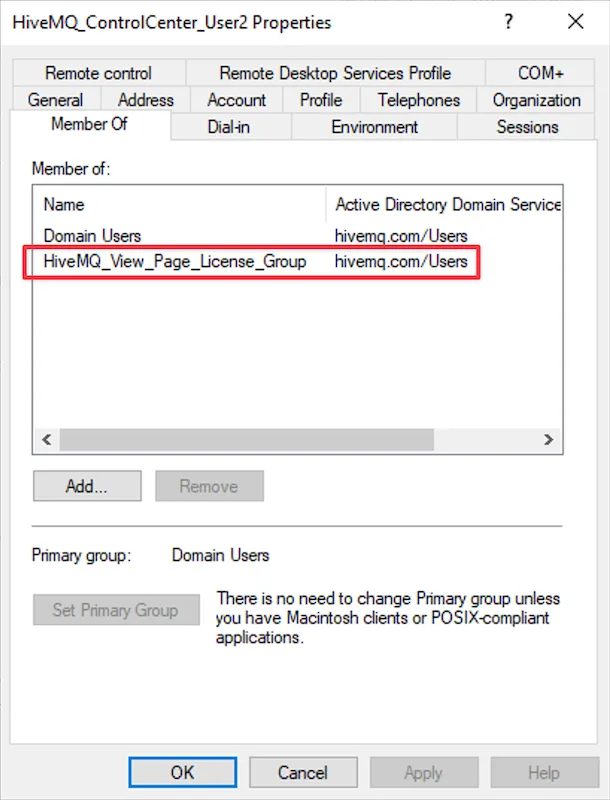The image size is (610, 800).
Task: Open the COM+ tab
Action: coord(540,73)
